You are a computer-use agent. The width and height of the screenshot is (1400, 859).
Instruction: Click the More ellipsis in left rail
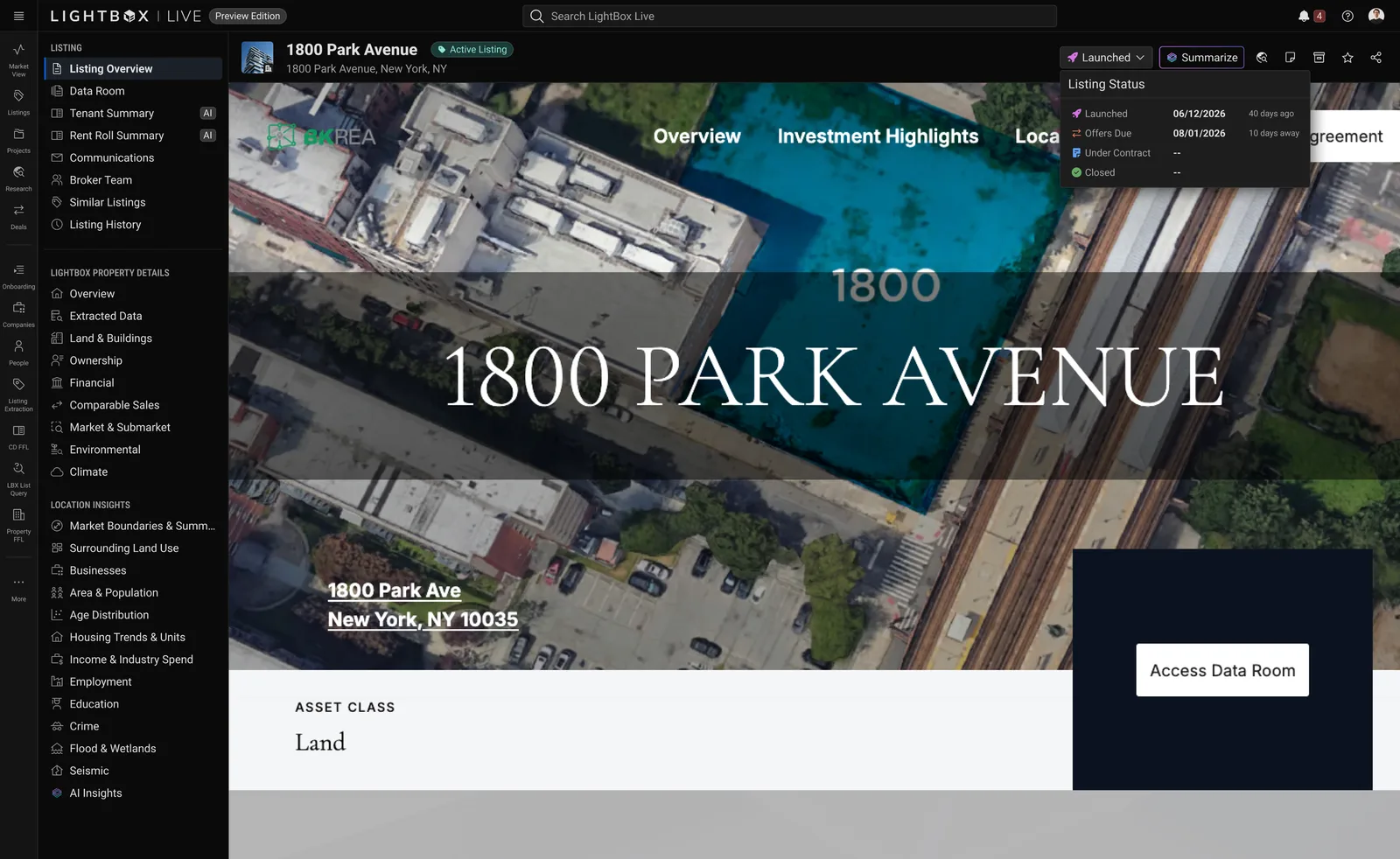click(18, 589)
